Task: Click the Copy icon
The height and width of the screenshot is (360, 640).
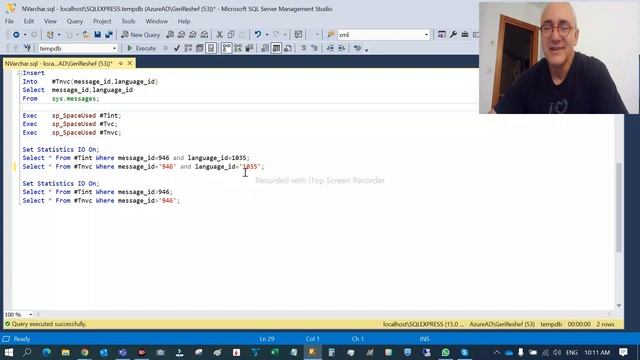Action: coord(231,35)
